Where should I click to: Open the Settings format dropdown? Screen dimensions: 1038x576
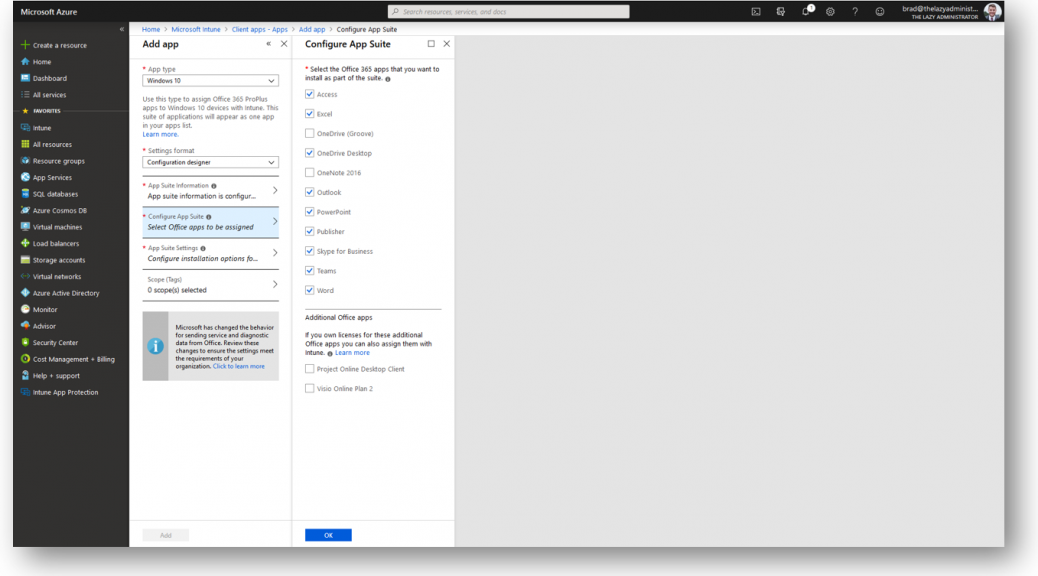pyautogui.click(x=211, y=162)
